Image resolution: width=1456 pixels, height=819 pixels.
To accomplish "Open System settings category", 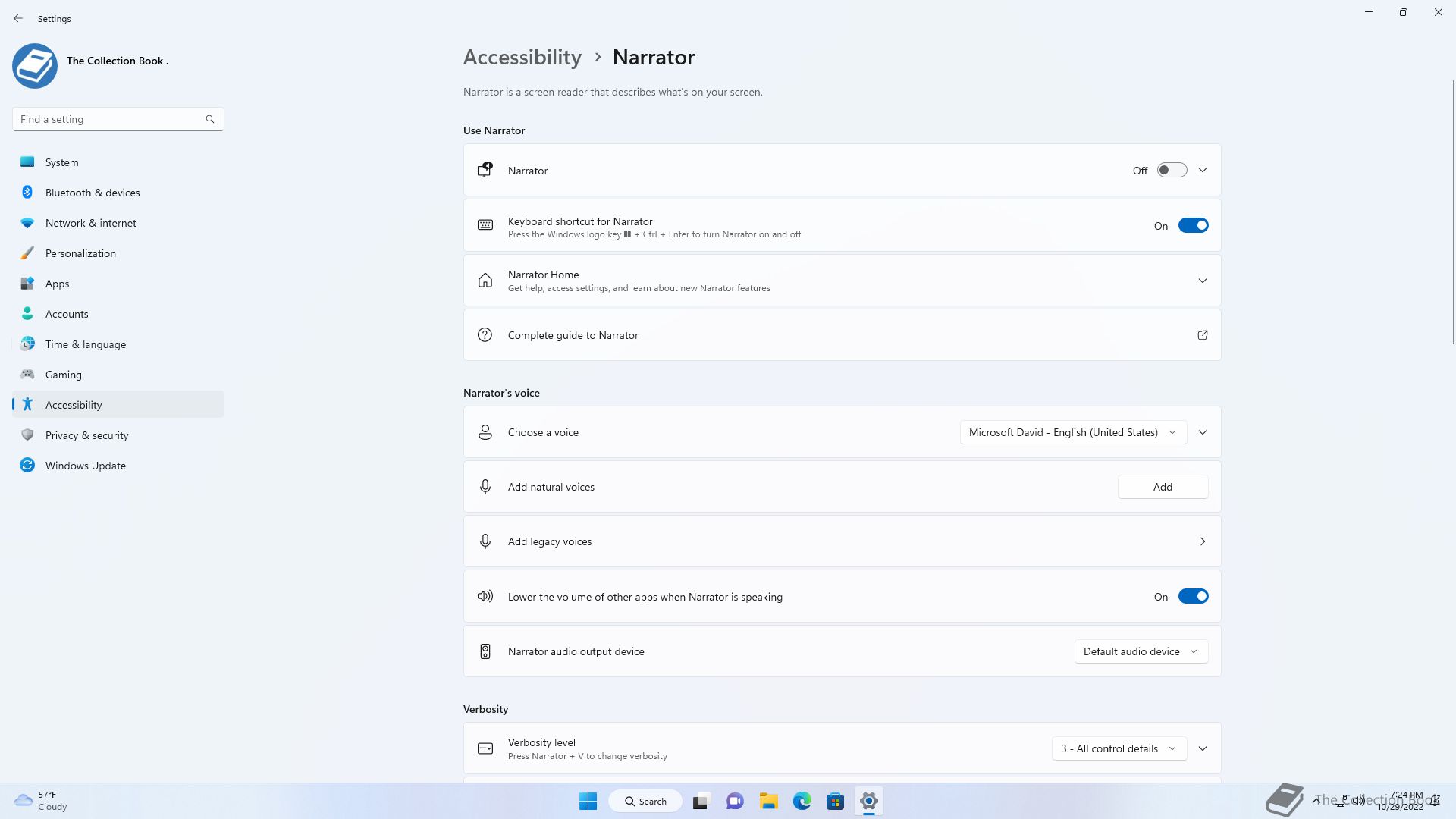I will point(118,162).
